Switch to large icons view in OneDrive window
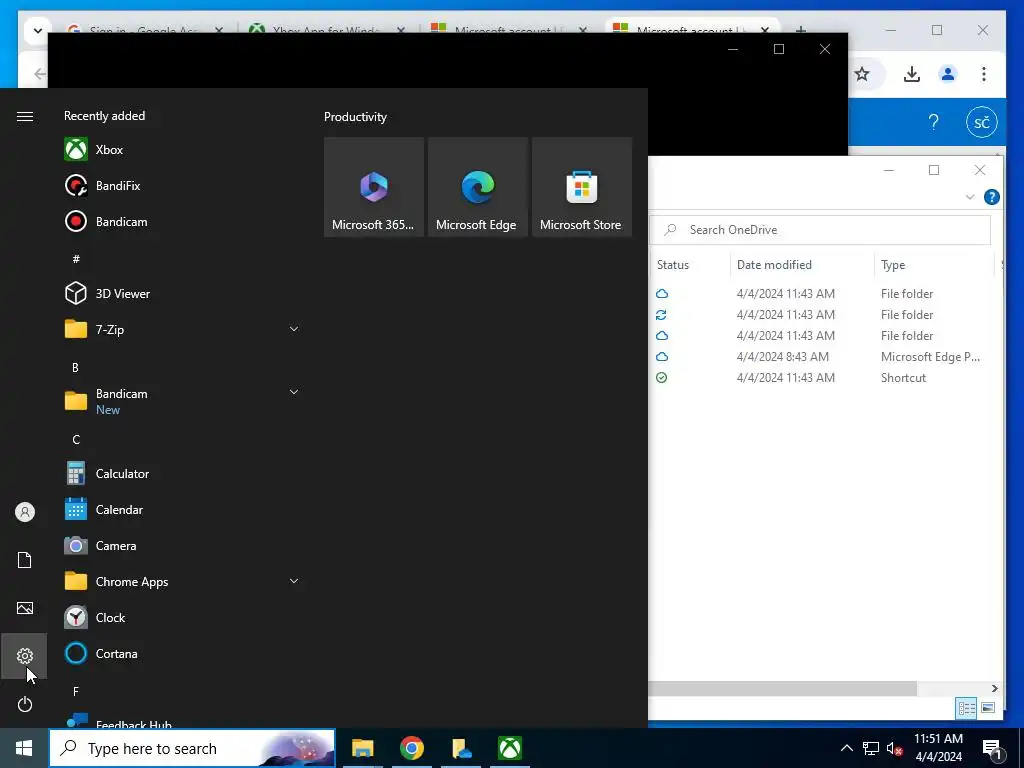1024x768 pixels. click(x=987, y=708)
